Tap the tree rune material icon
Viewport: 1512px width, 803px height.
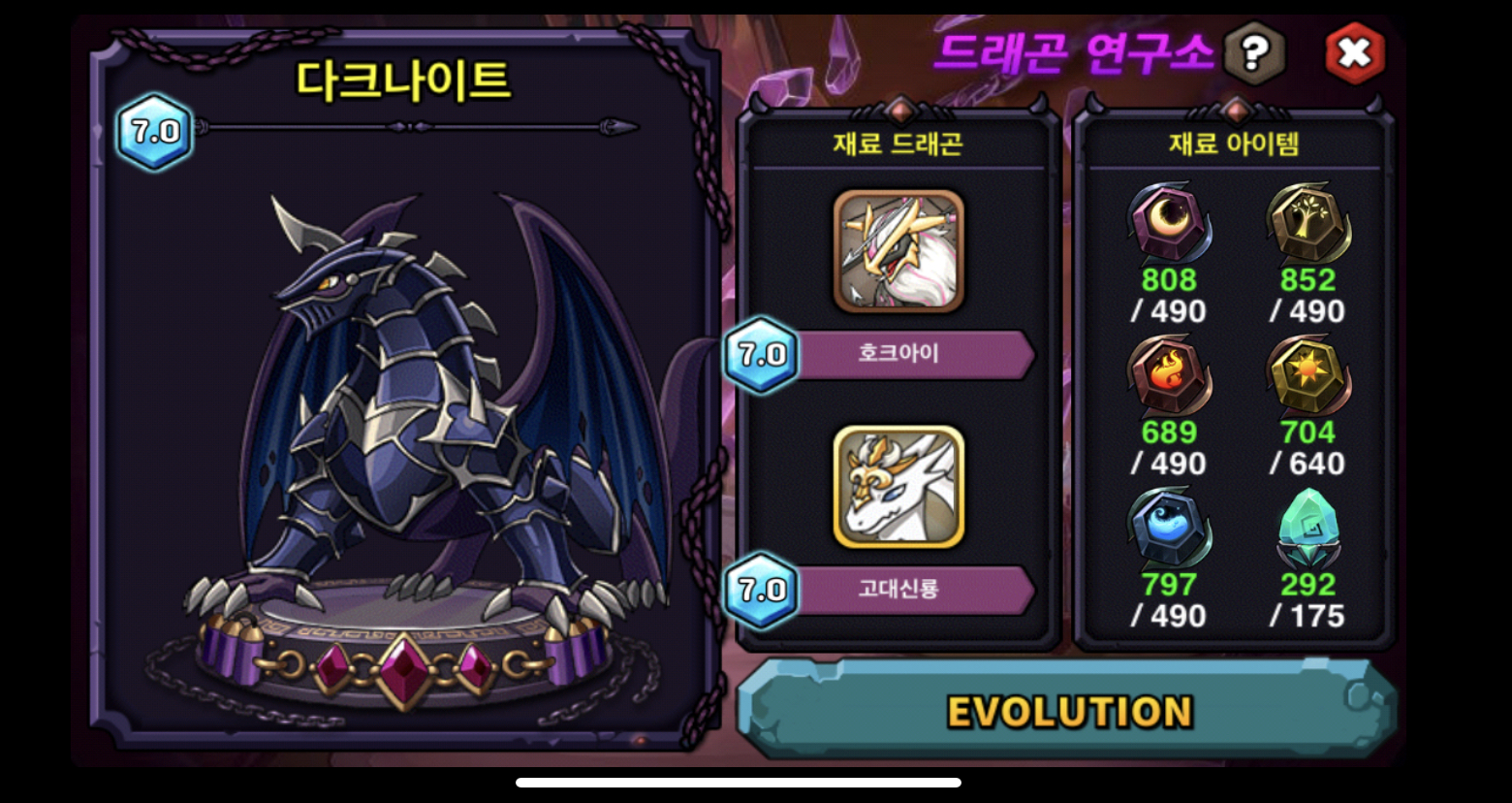tap(1308, 222)
